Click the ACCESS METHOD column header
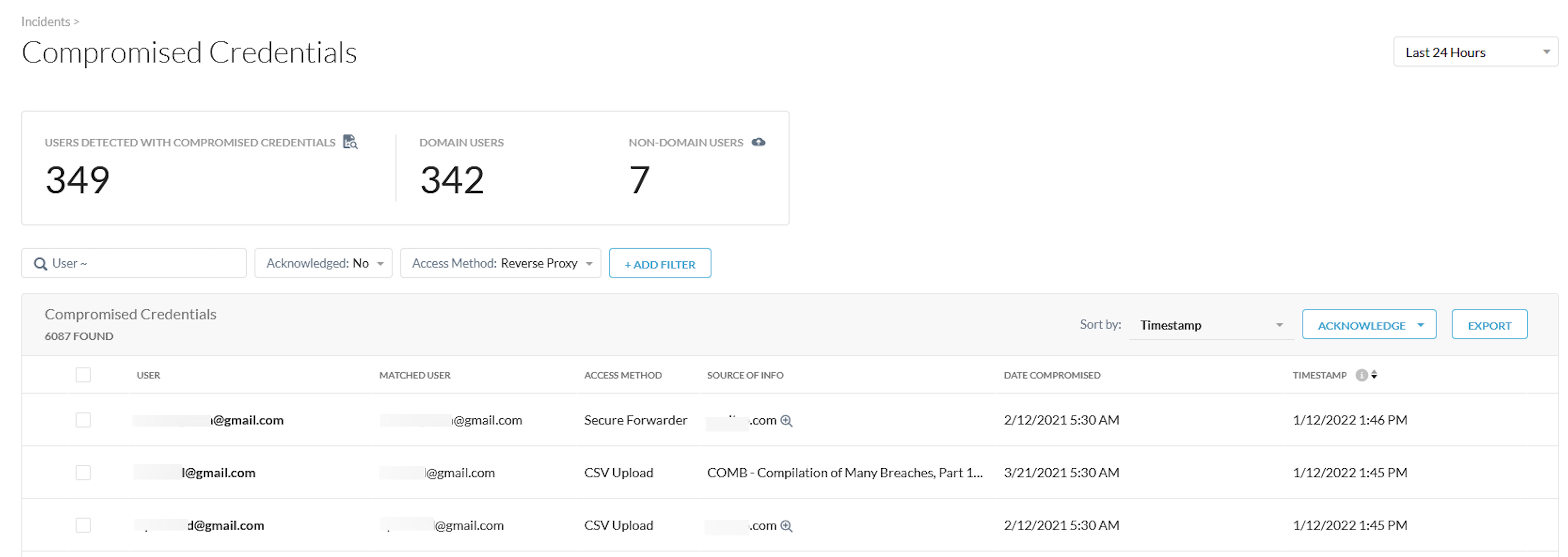The width and height of the screenshot is (1568, 557). pyautogui.click(x=623, y=375)
